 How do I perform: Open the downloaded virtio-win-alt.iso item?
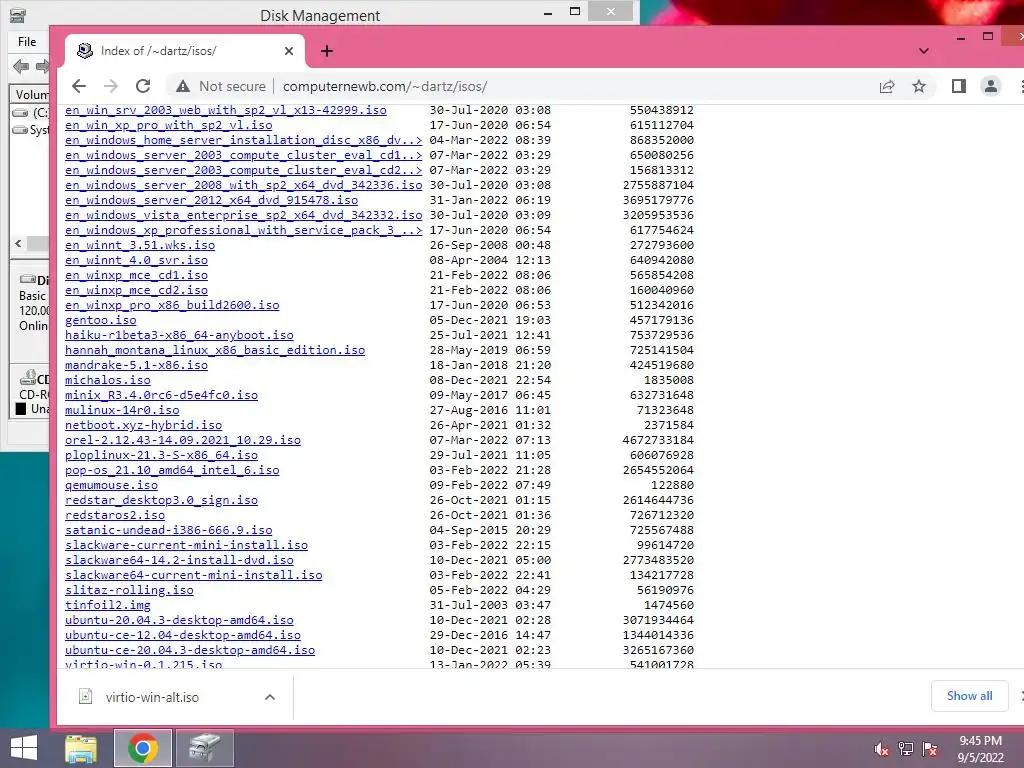(x=152, y=697)
